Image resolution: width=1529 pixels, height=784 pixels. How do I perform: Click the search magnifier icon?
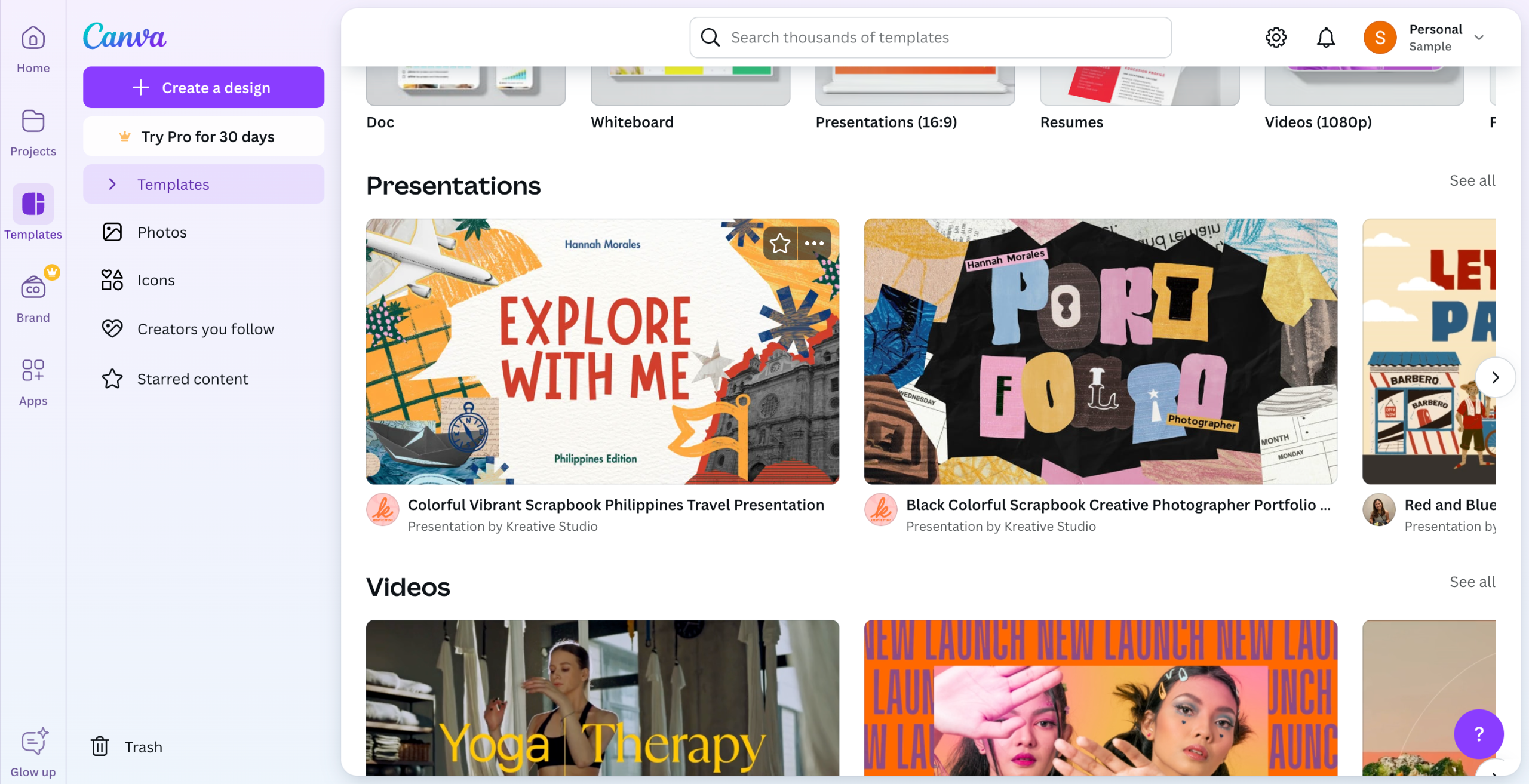click(x=710, y=38)
